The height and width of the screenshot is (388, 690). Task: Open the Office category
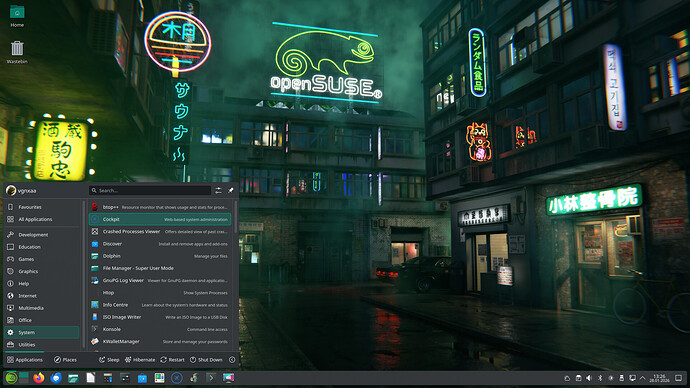click(42, 320)
